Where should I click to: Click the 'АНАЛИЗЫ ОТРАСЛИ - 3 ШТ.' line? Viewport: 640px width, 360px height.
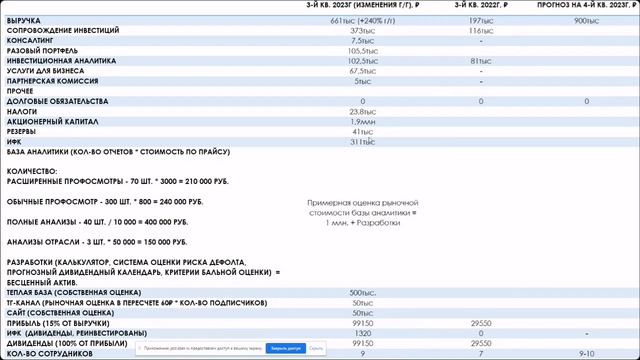click(x=97, y=242)
